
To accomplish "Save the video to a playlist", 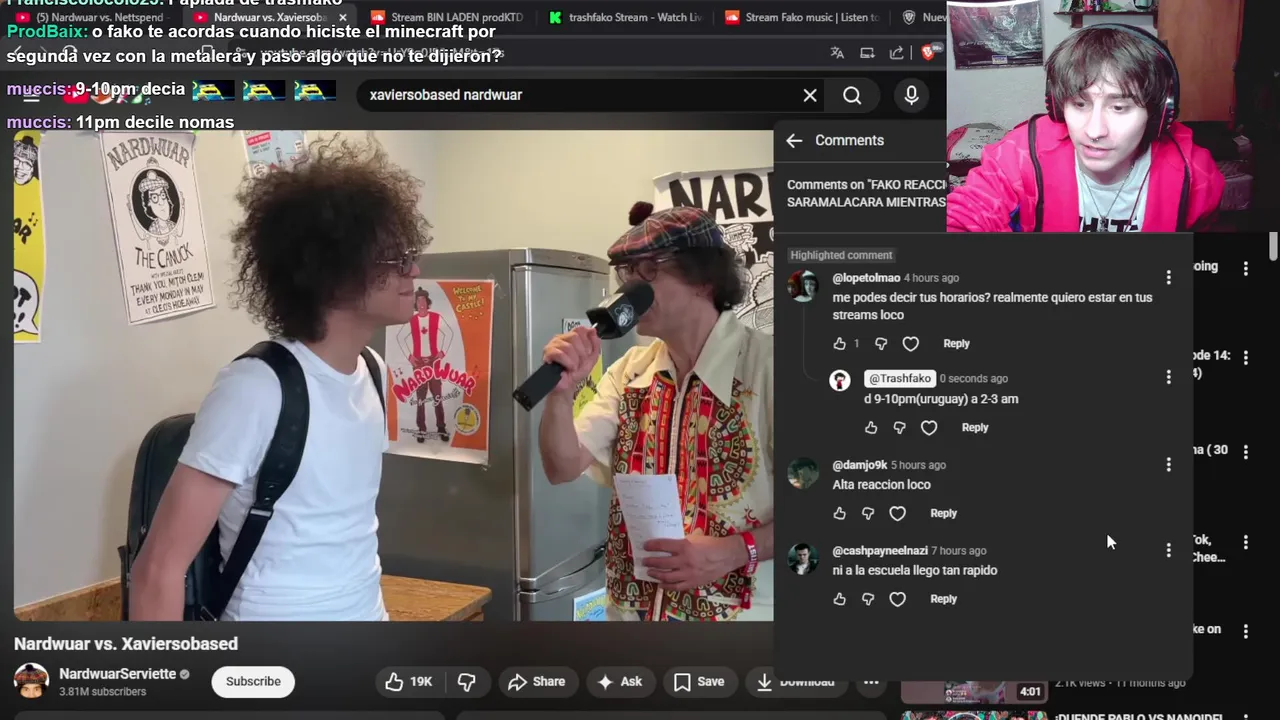I will coord(699,682).
